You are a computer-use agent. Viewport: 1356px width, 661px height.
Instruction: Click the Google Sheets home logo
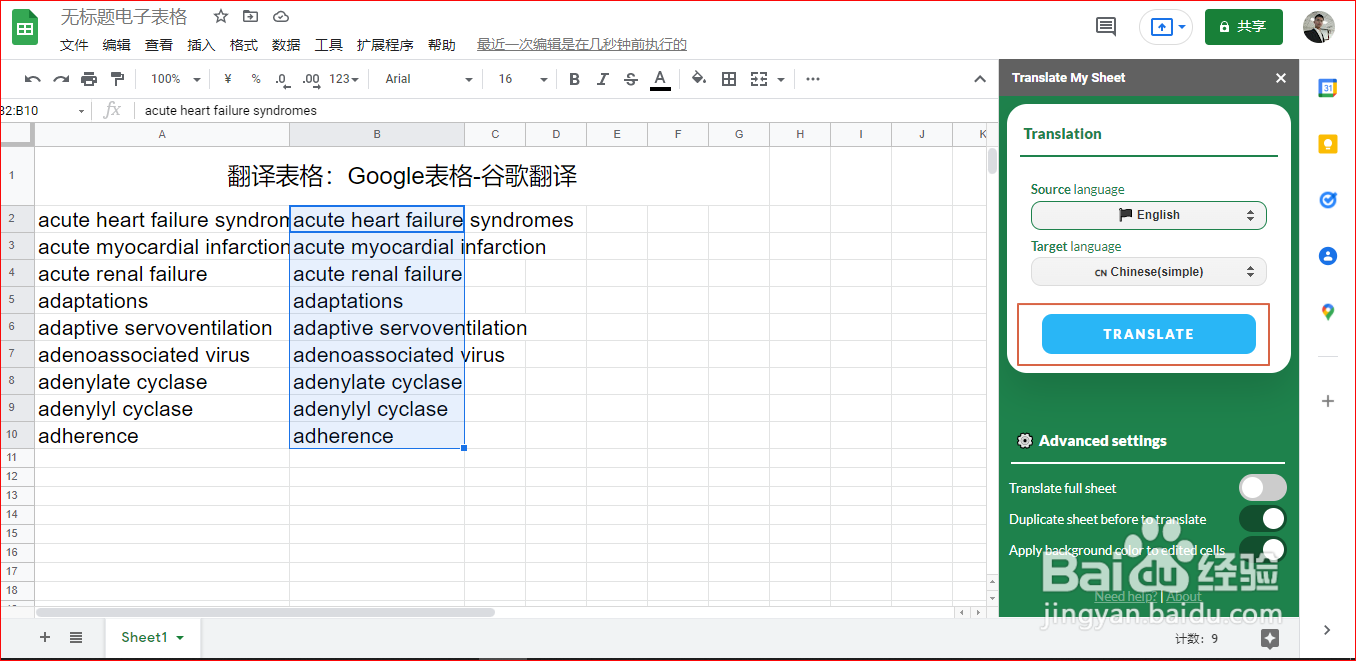click(25, 28)
